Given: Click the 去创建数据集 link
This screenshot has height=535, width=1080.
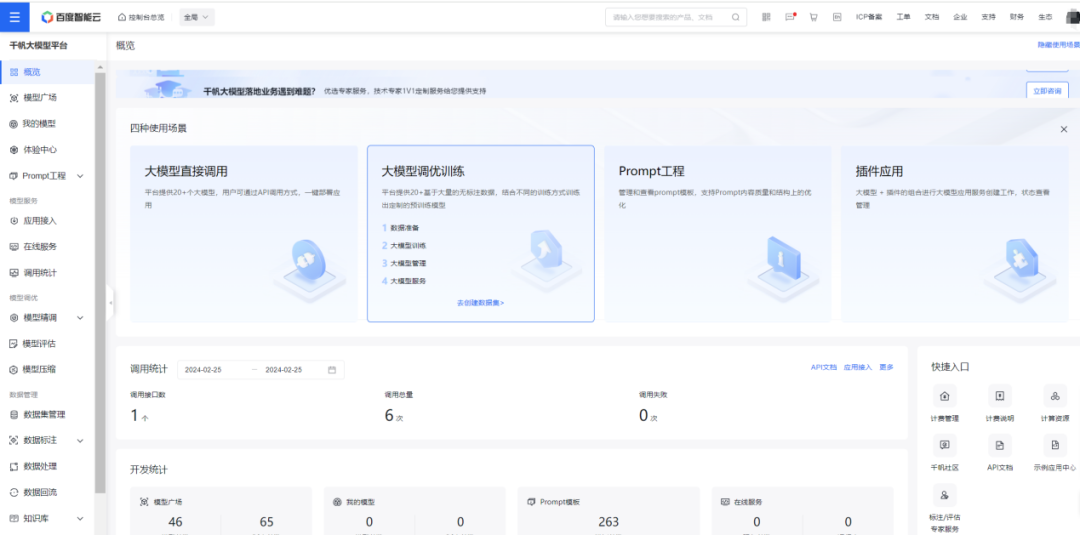Looking at the screenshot, I should pyautogui.click(x=480, y=302).
